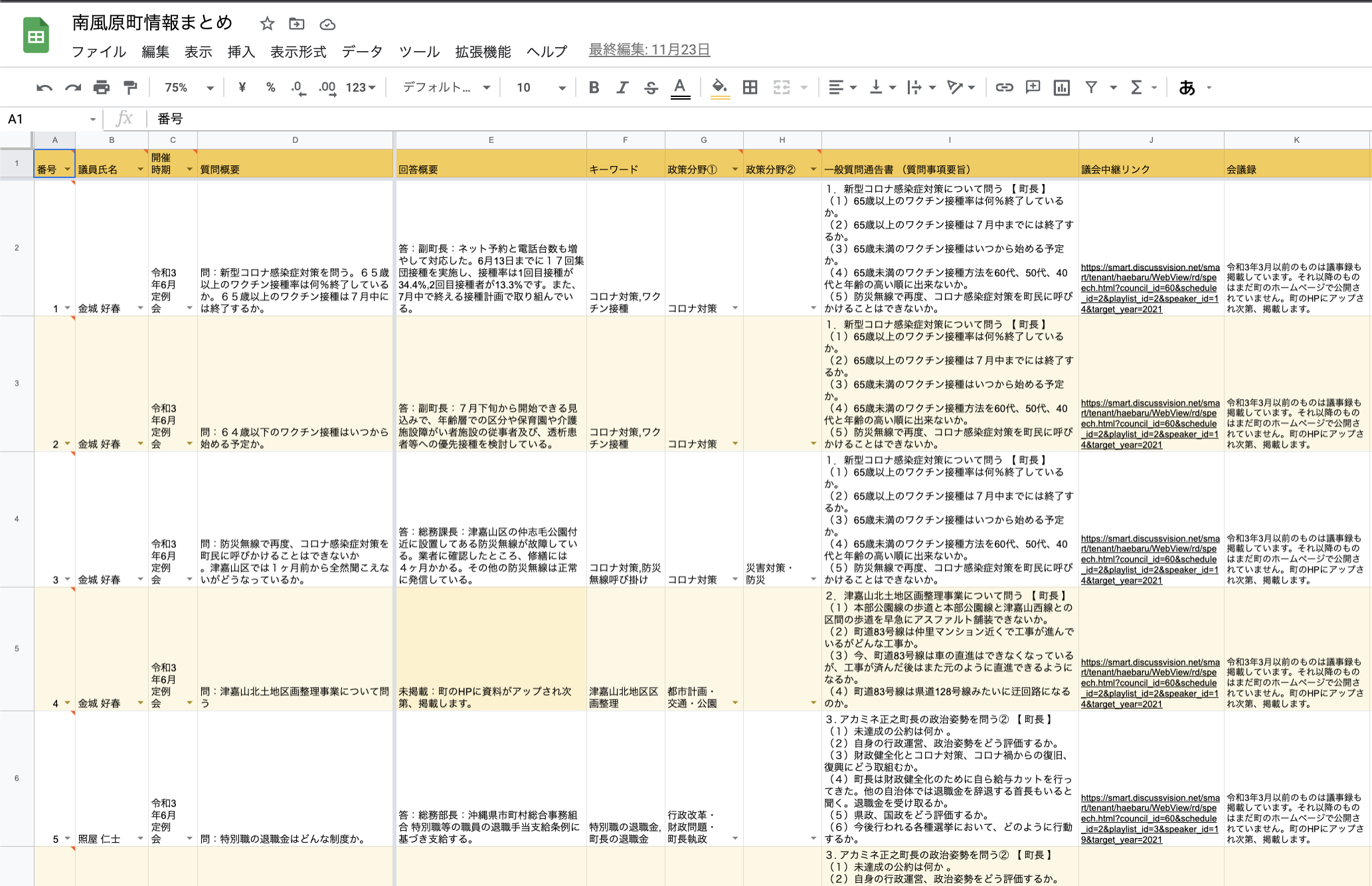Select column I header
The width and height of the screenshot is (1372, 886).
click(950, 140)
